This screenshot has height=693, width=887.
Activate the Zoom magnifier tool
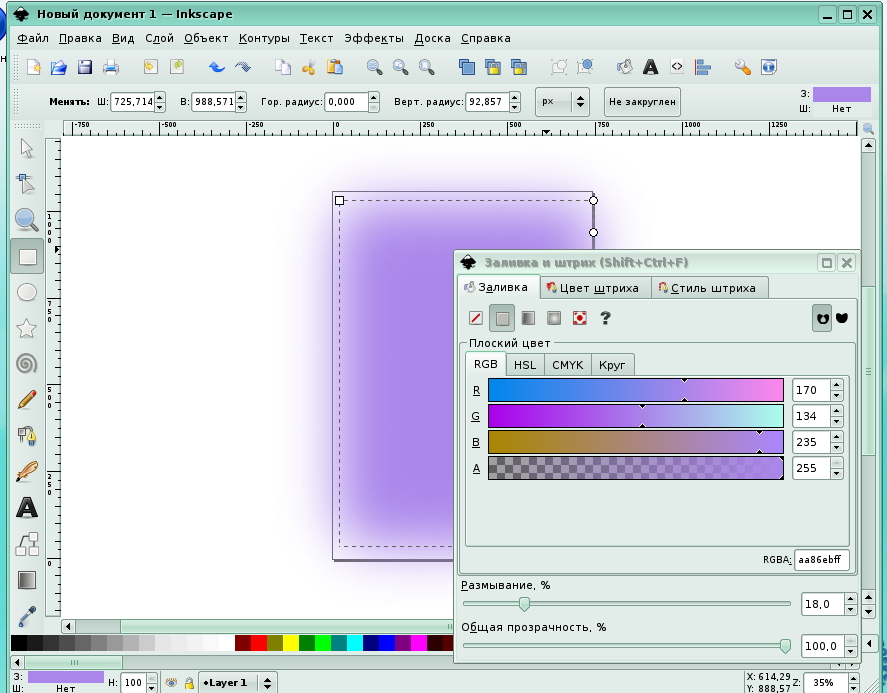[27, 220]
